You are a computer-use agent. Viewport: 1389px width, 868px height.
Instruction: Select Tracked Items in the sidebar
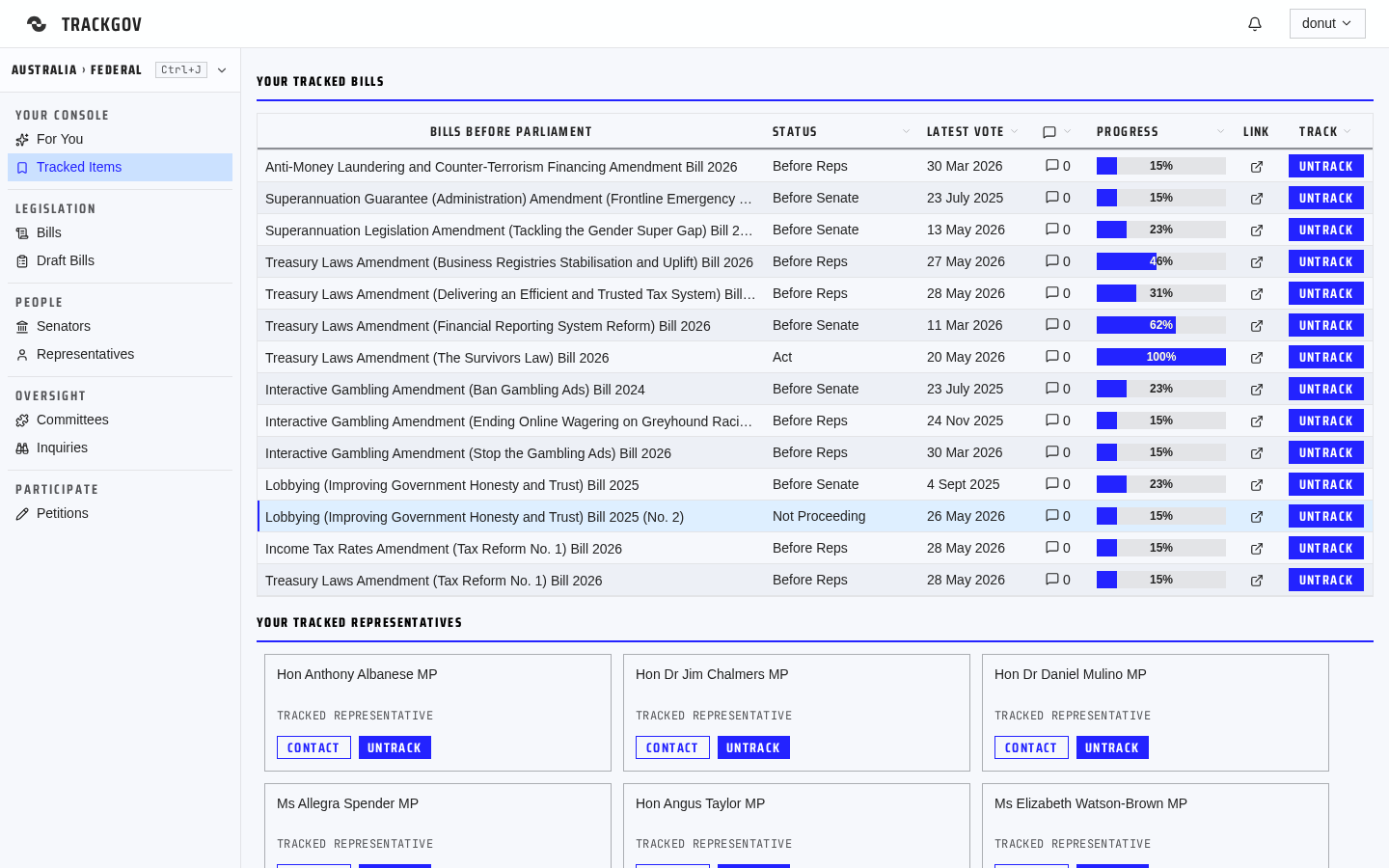[x=120, y=168]
